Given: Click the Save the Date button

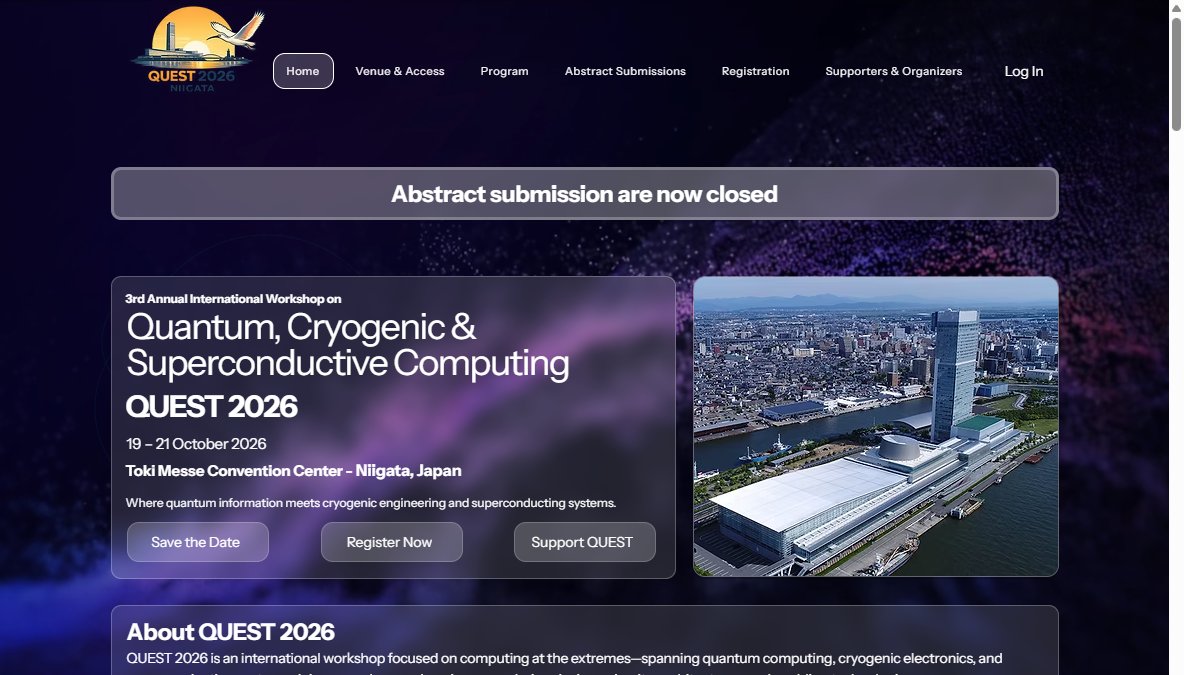Looking at the screenshot, I should [198, 542].
